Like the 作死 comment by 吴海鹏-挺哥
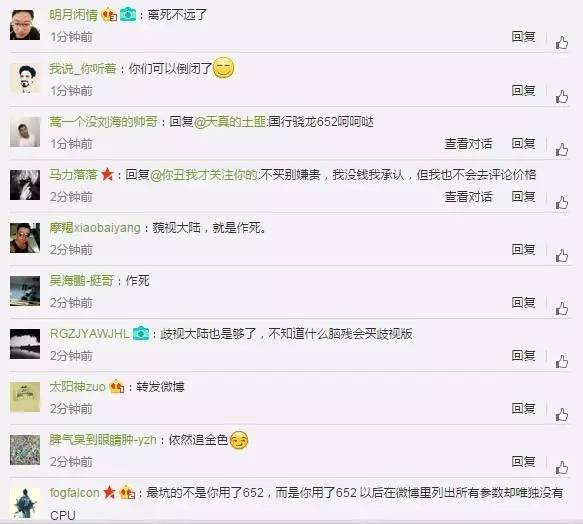583x524 pixels. tap(562, 309)
